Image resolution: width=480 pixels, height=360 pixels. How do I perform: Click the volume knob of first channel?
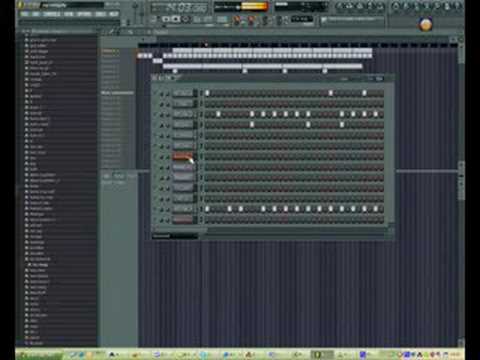pos(167,94)
